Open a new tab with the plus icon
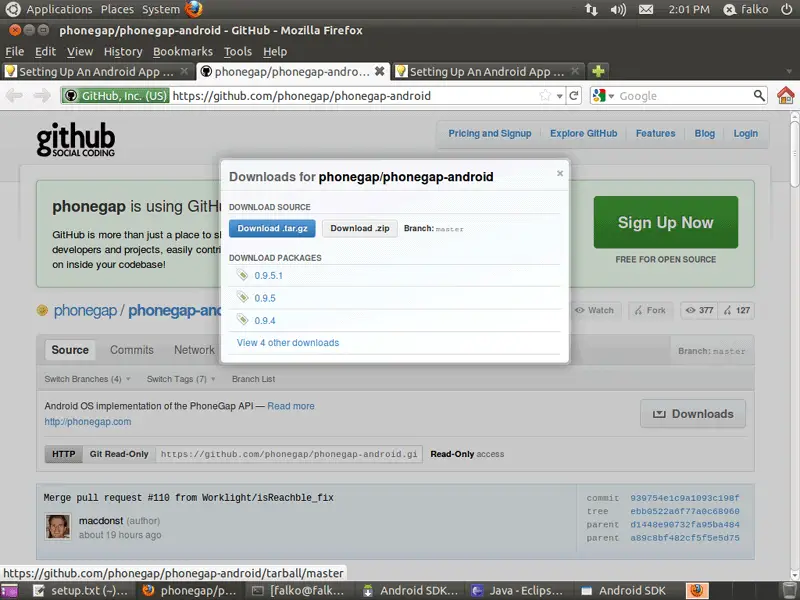 point(598,71)
